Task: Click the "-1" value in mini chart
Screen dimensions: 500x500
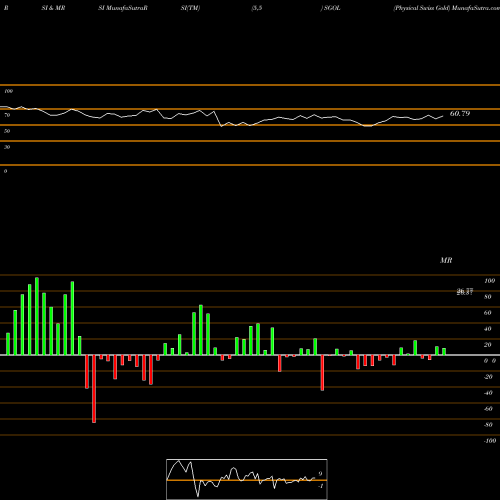Action: [x=321, y=486]
